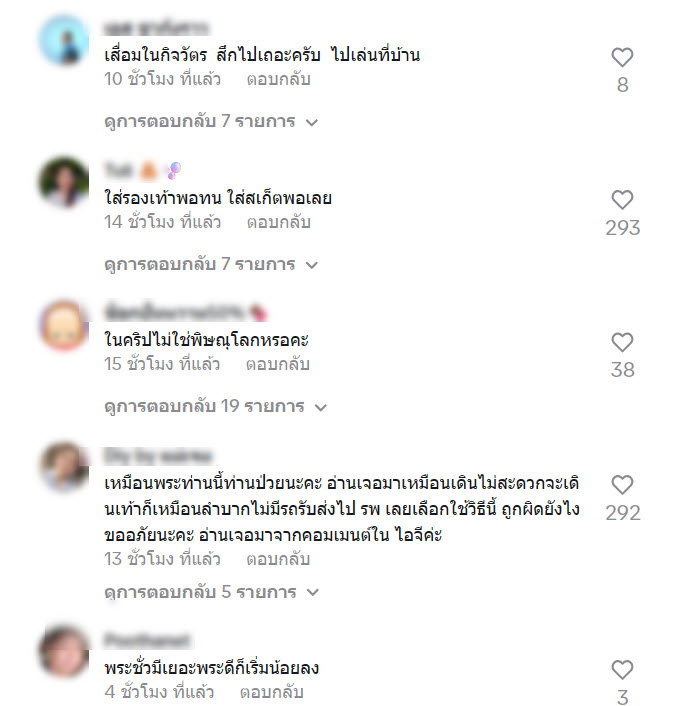
Task: Open avatar of the last commenter
Action: tap(64, 651)
